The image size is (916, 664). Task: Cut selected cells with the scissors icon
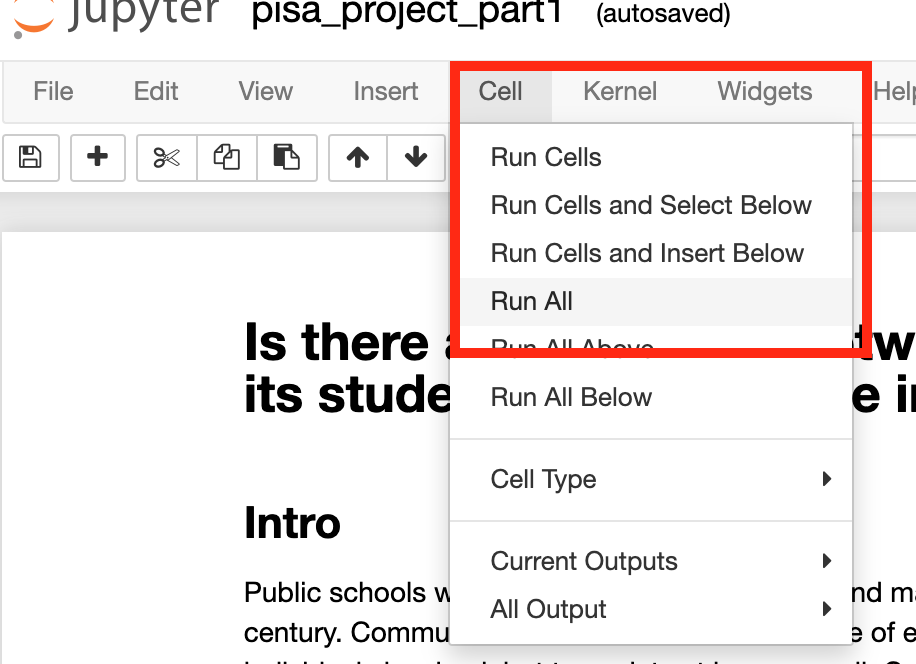point(167,158)
